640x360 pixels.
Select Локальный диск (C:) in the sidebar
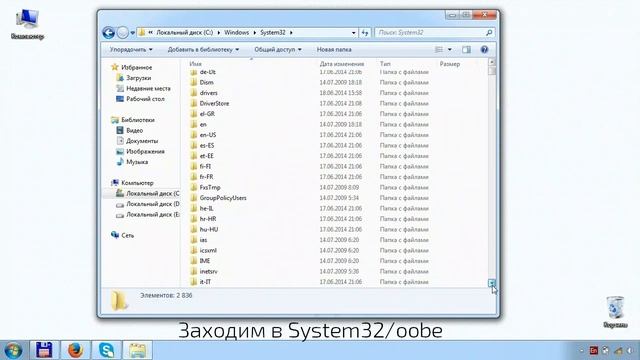point(153,193)
